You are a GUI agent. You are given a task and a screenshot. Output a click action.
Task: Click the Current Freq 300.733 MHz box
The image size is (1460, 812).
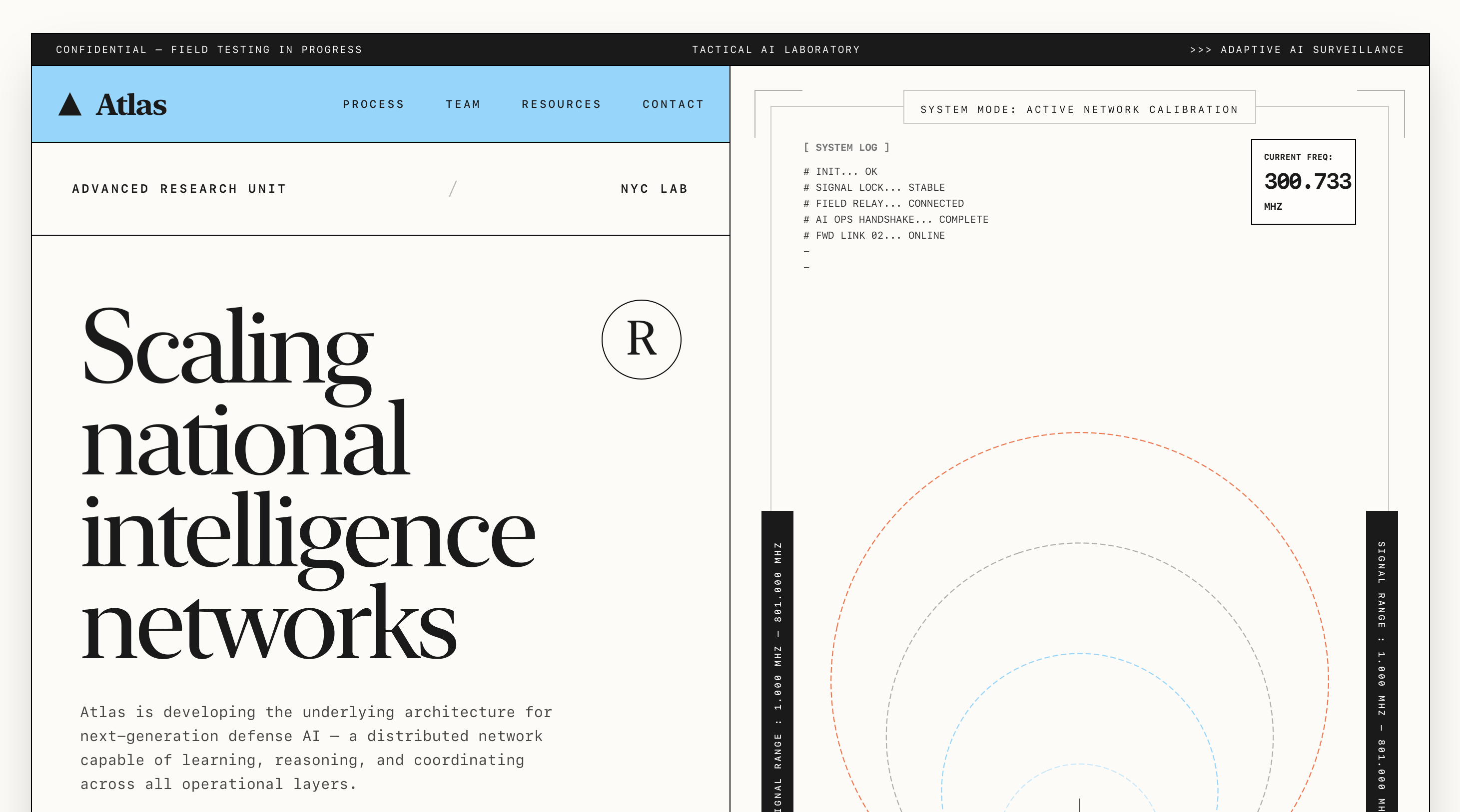[x=1303, y=181]
